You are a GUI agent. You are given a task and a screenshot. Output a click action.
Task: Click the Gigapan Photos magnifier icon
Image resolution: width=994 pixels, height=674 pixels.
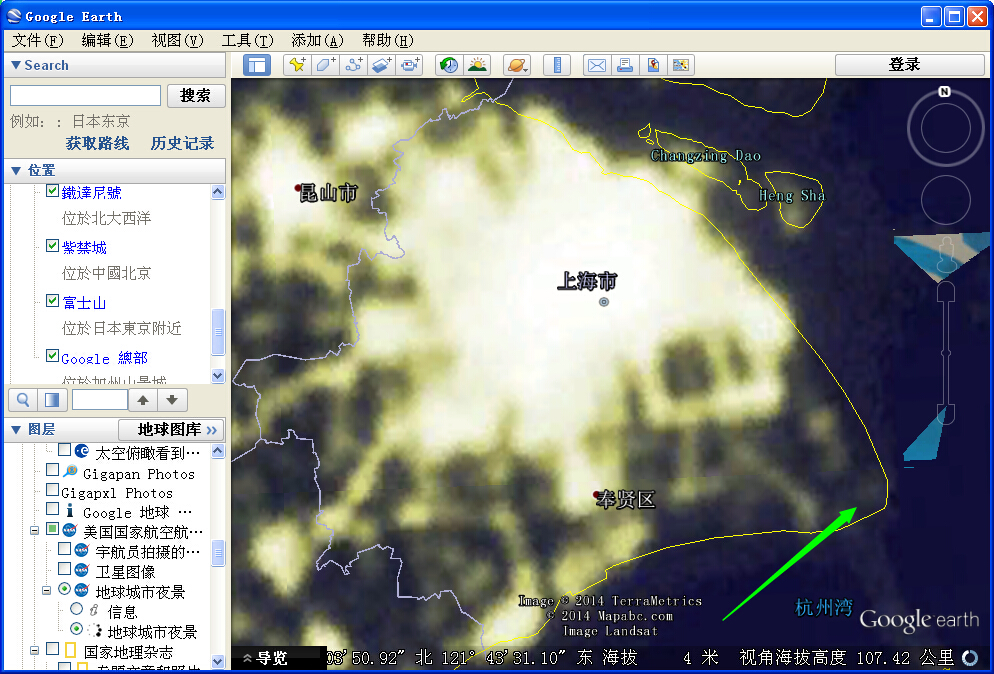point(70,472)
